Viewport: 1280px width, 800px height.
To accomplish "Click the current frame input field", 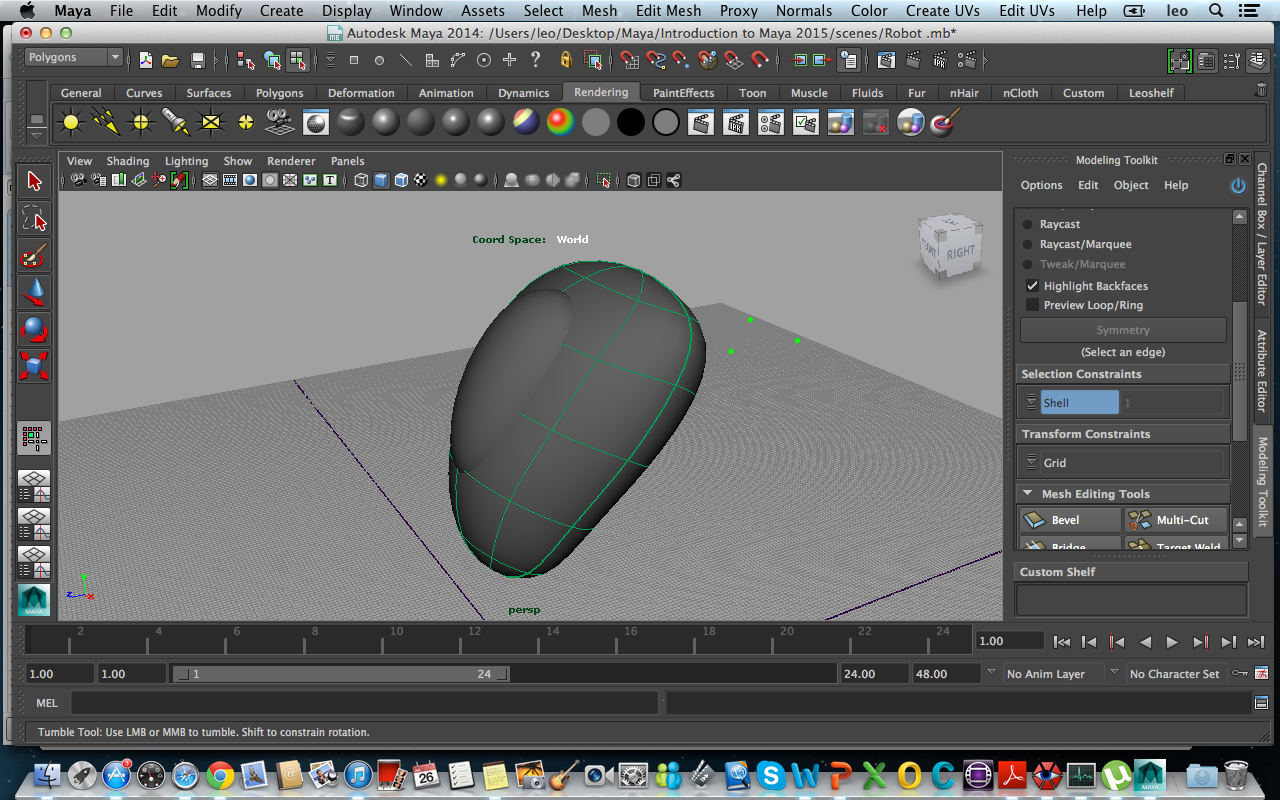I will pos(1009,641).
